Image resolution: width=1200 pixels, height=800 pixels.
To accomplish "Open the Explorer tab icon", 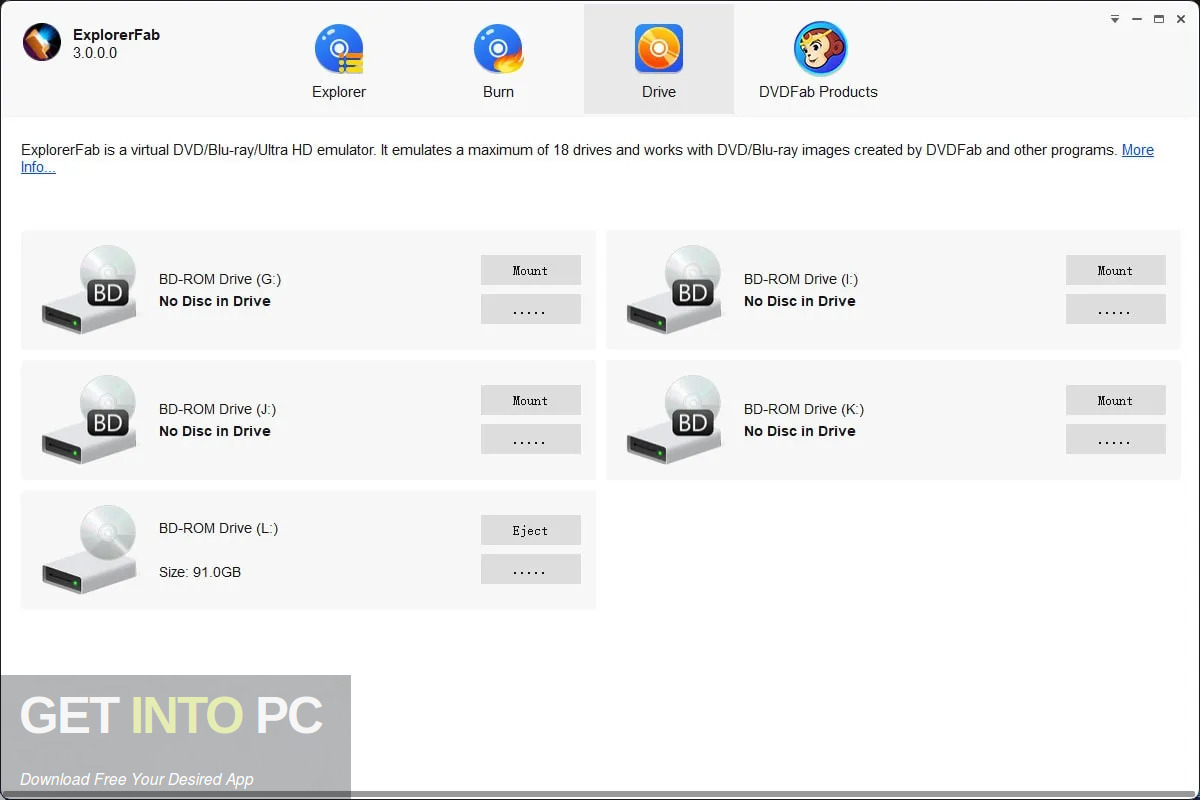I will tap(339, 50).
